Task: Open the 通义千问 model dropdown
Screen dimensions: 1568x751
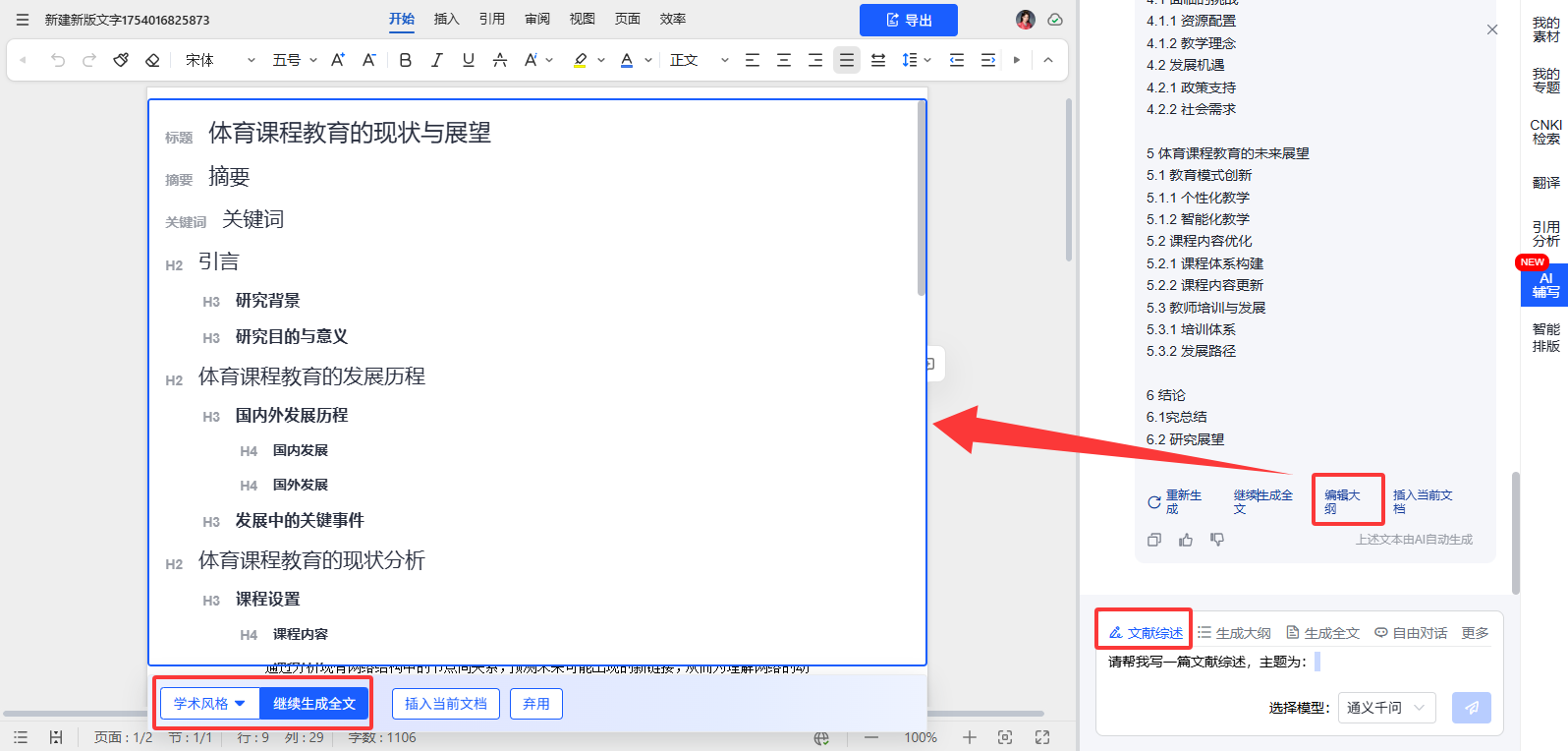Action: coord(1385,708)
